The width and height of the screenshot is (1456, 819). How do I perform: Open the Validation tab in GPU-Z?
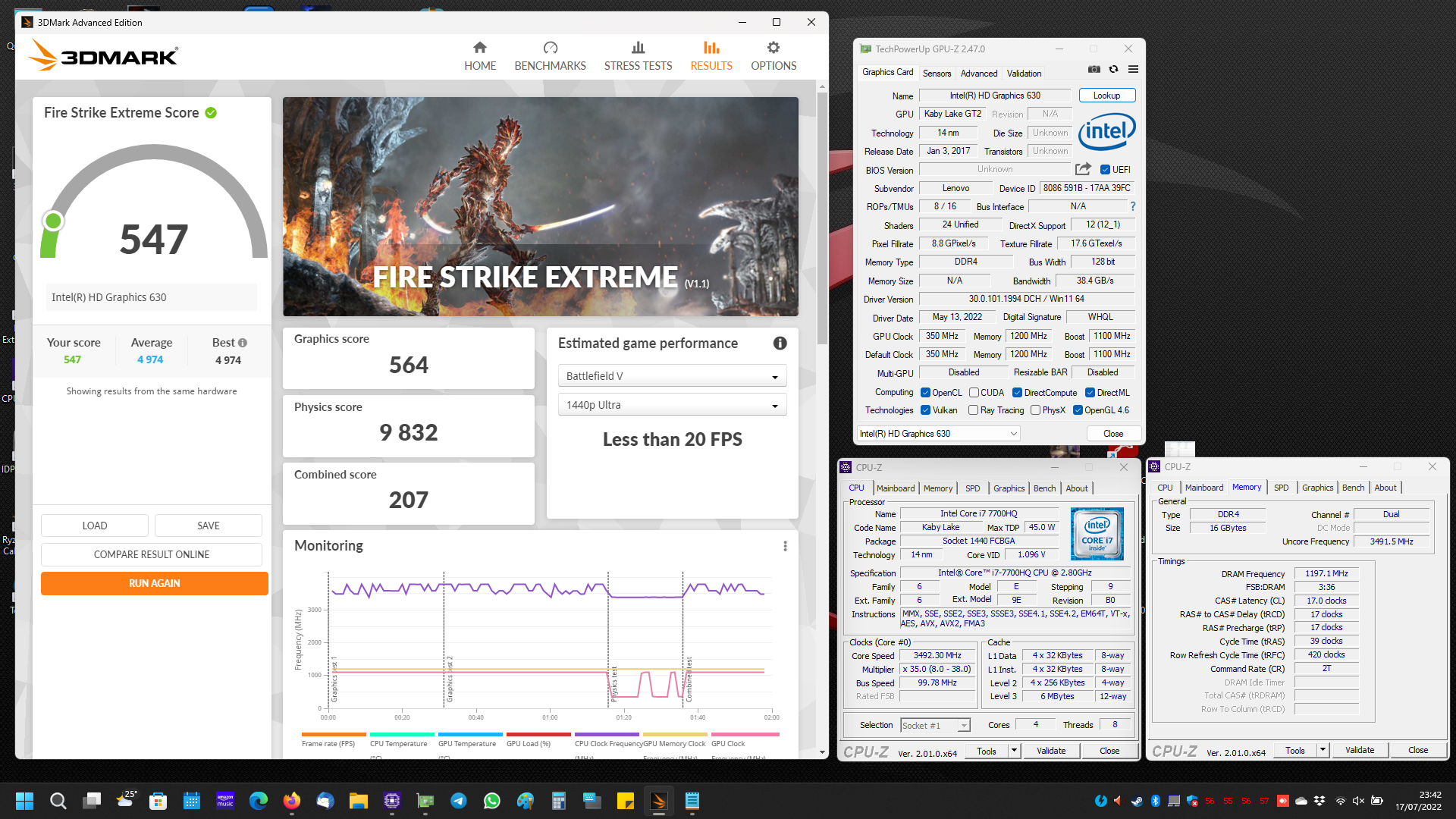[1024, 74]
